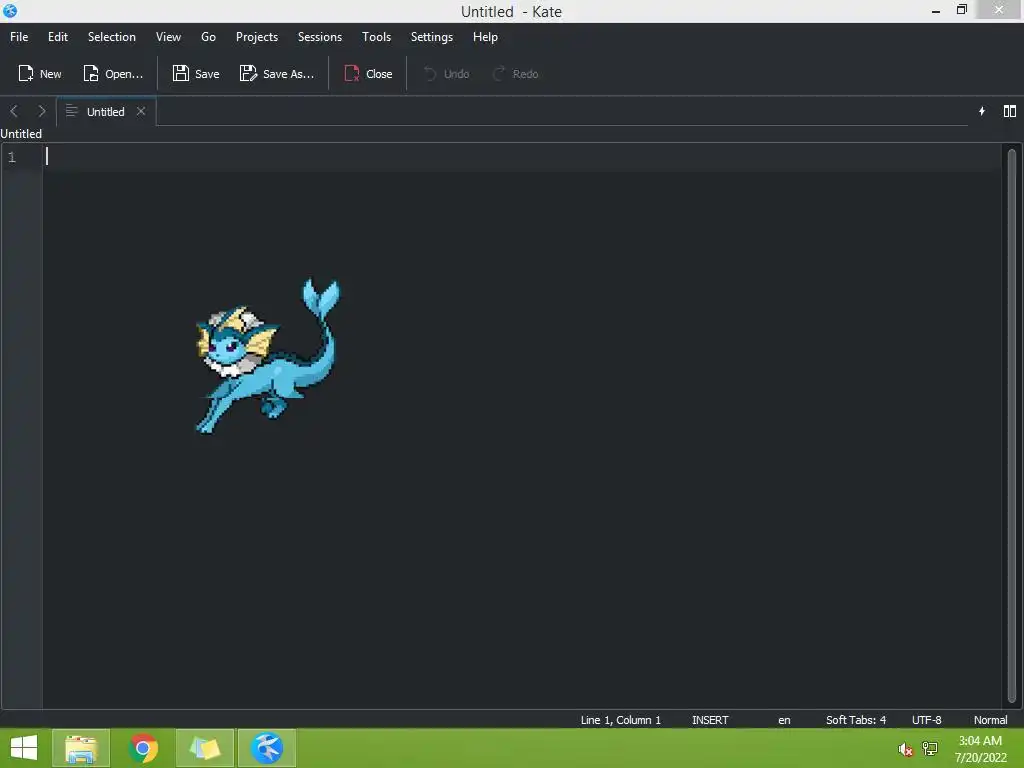Open Normal highlighting mode dropdown
Viewport: 1024px width, 768px height.
coord(990,720)
